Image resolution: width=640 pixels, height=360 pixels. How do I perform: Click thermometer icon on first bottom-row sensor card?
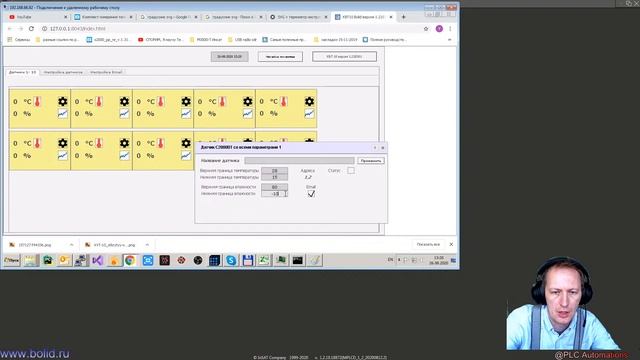38,143
